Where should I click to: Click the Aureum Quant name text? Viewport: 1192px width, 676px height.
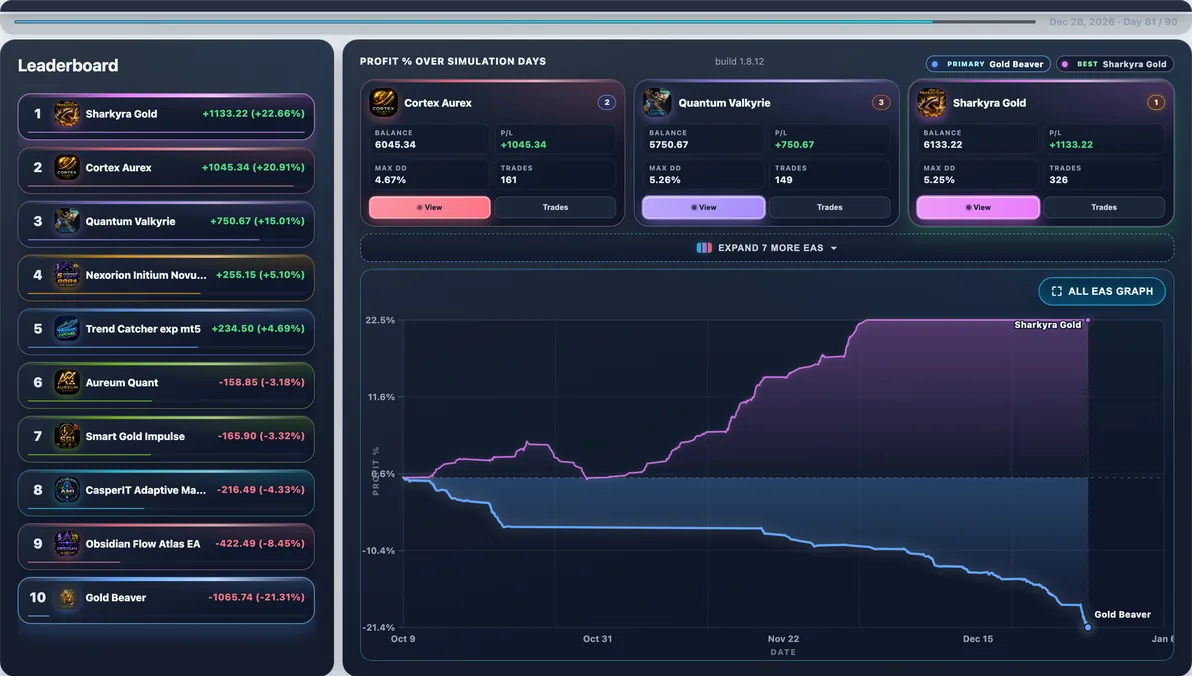pyautogui.click(x=122, y=382)
